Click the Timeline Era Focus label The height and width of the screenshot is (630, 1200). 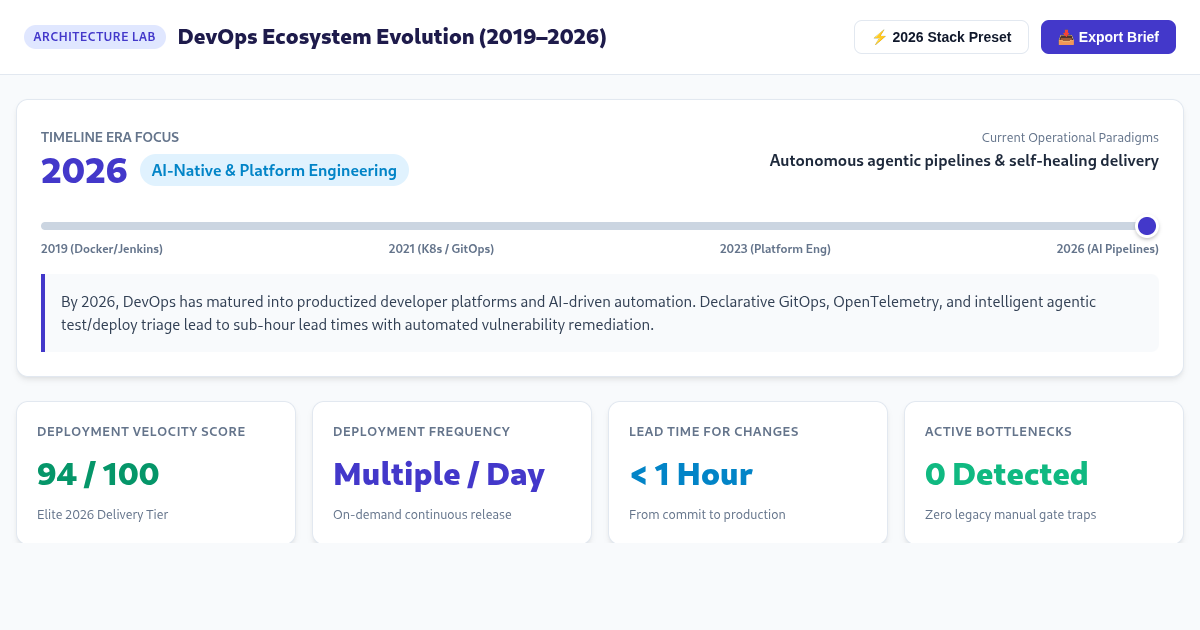click(x=110, y=137)
